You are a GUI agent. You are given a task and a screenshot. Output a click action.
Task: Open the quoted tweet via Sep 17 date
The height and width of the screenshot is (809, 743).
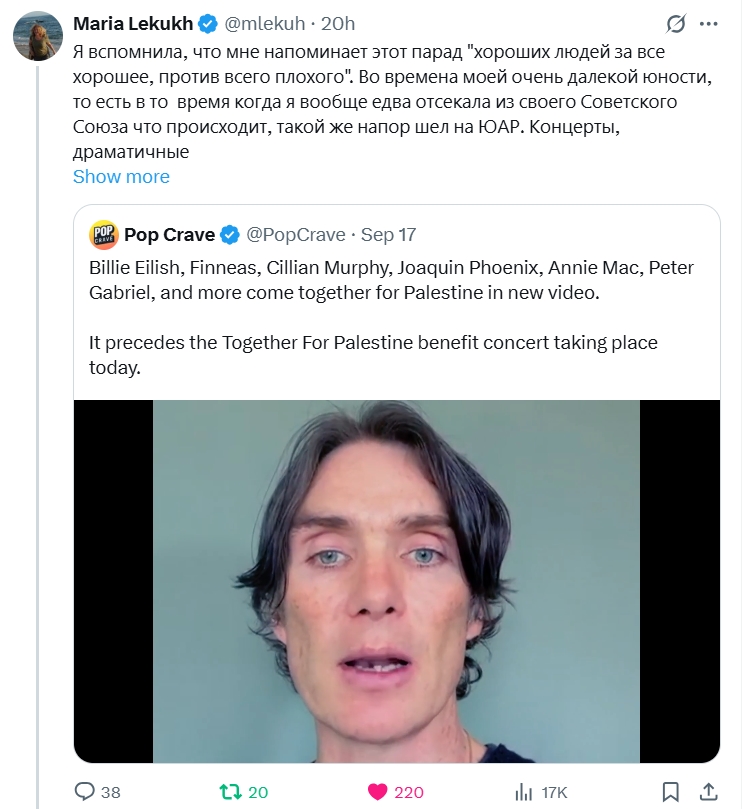coord(388,235)
